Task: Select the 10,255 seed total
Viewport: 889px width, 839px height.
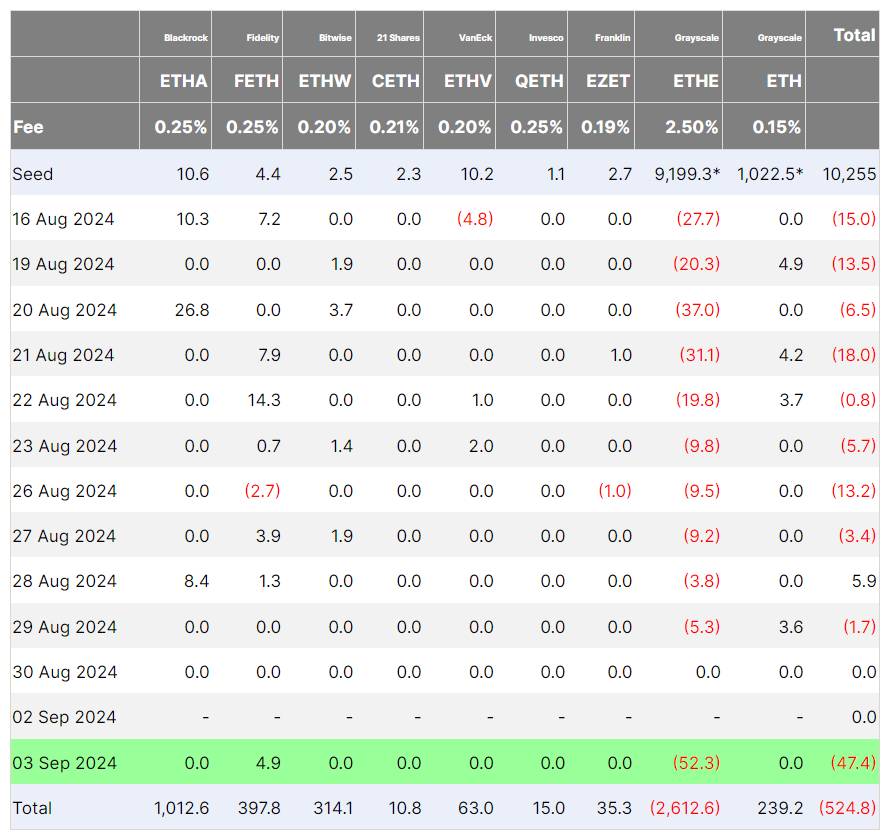Action: 849,174
